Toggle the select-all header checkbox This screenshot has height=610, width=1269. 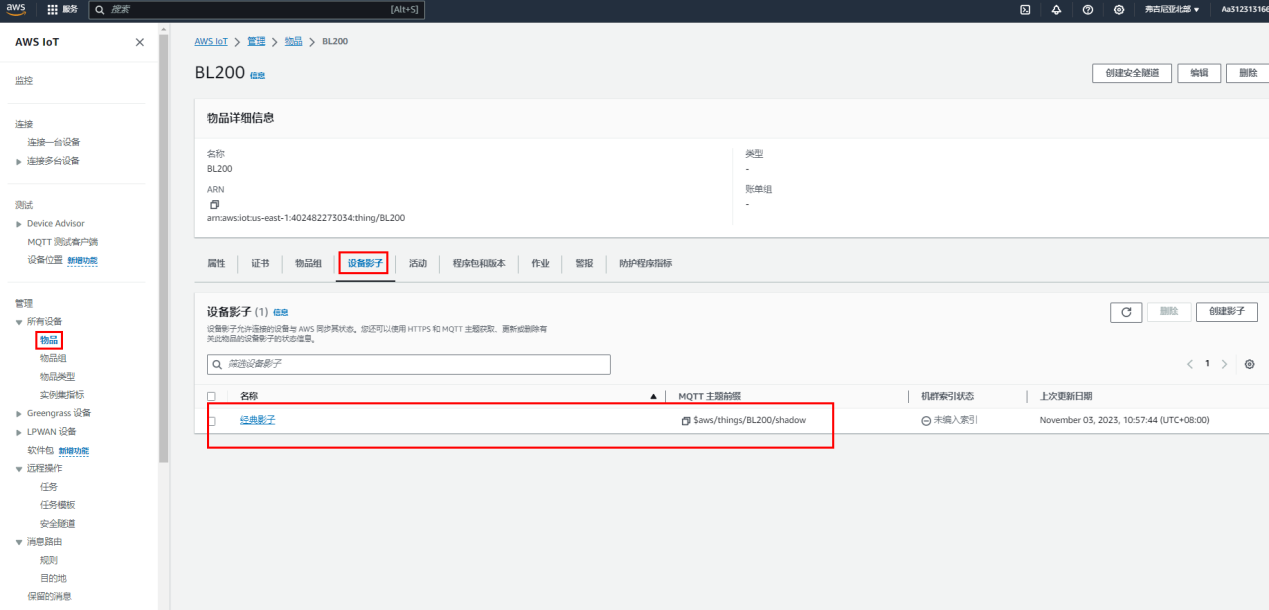[x=211, y=397]
